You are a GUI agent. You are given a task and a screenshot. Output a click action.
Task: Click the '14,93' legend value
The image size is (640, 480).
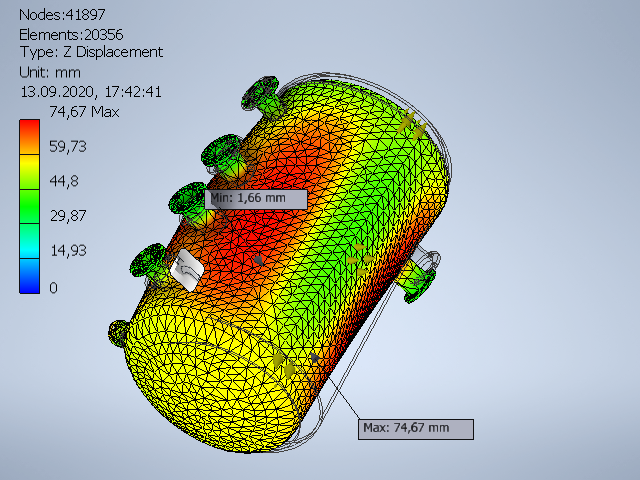(68, 251)
